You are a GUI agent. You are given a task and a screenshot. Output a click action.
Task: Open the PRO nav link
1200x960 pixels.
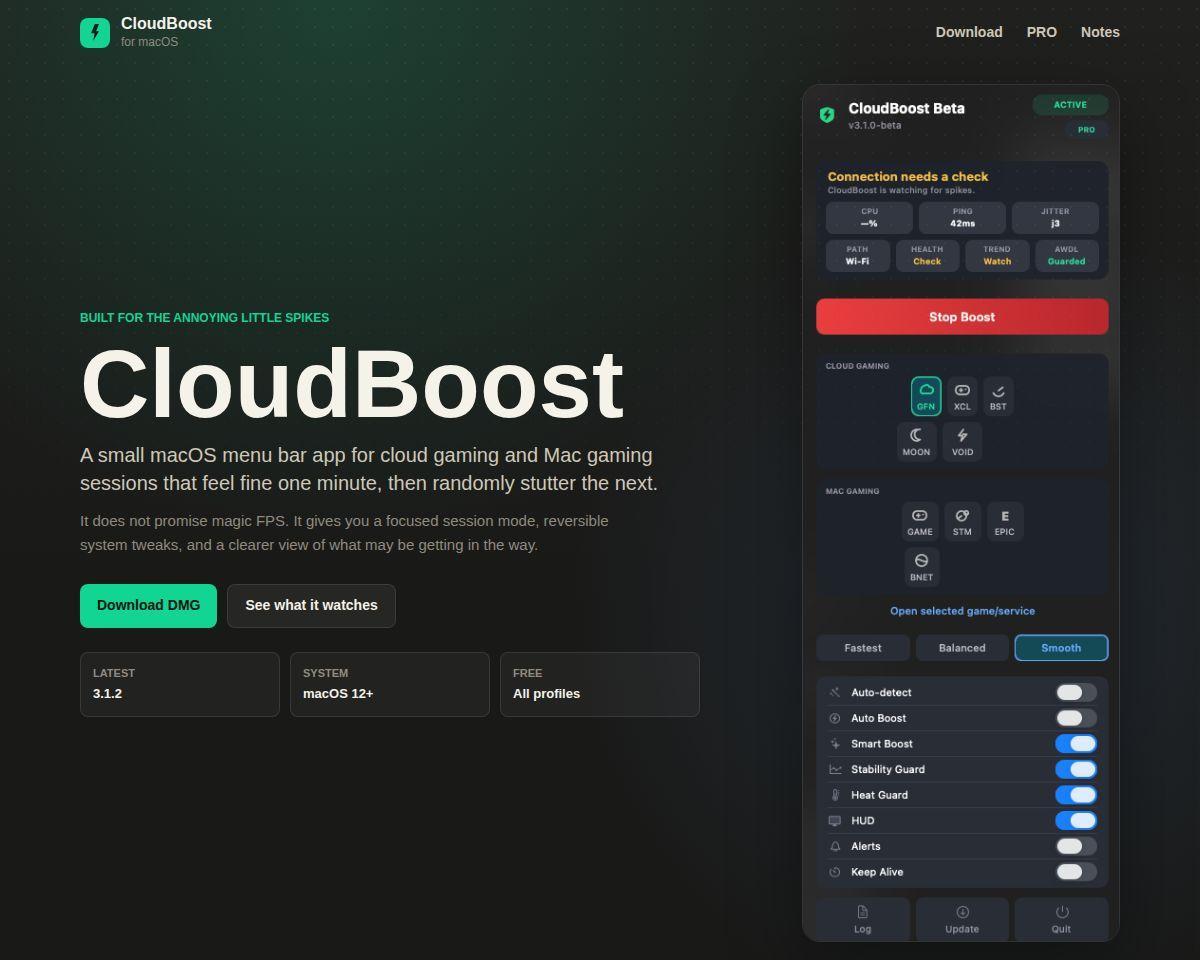[x=1042, y=32]
